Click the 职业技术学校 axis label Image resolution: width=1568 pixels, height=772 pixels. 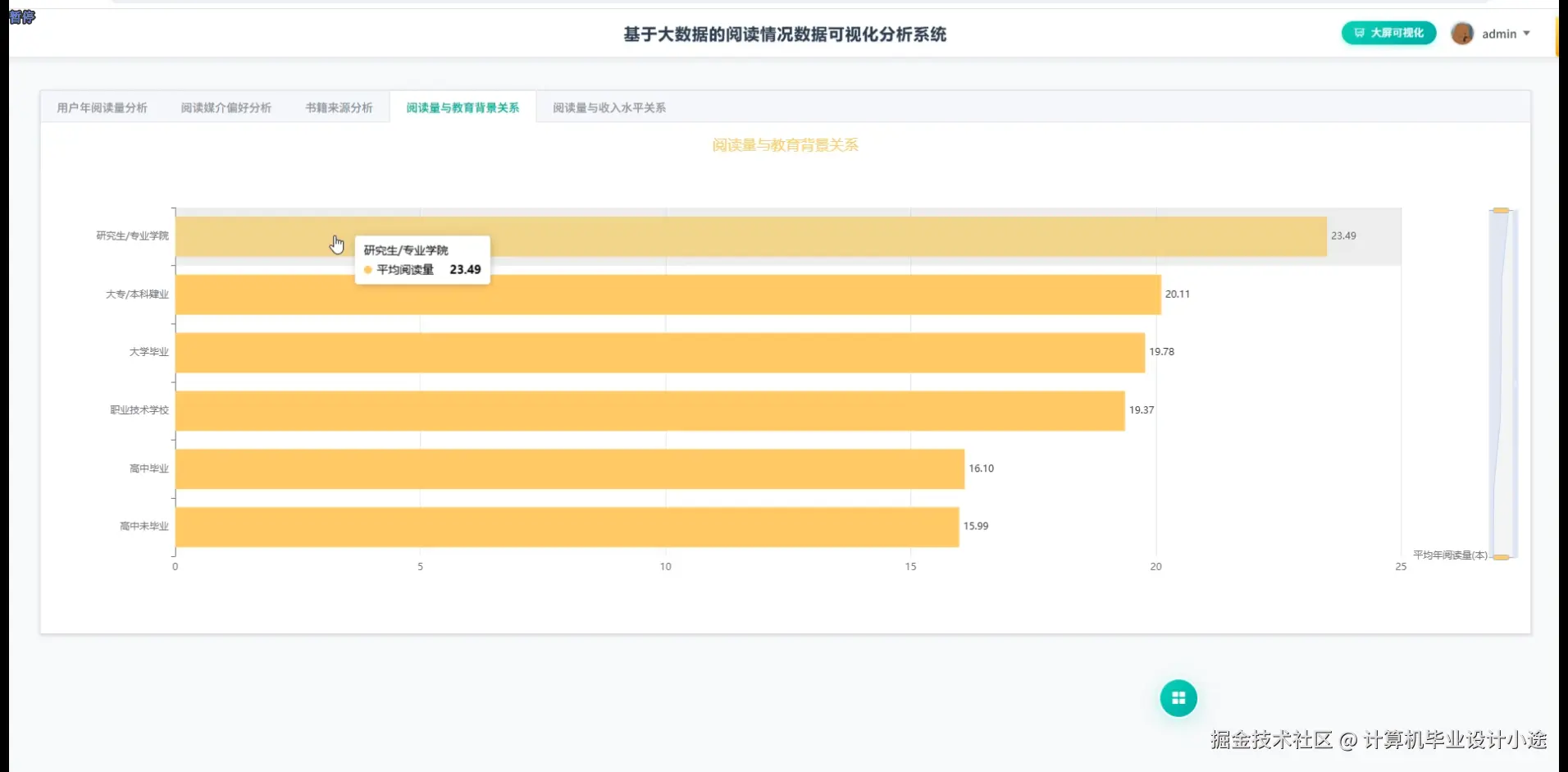140,409
